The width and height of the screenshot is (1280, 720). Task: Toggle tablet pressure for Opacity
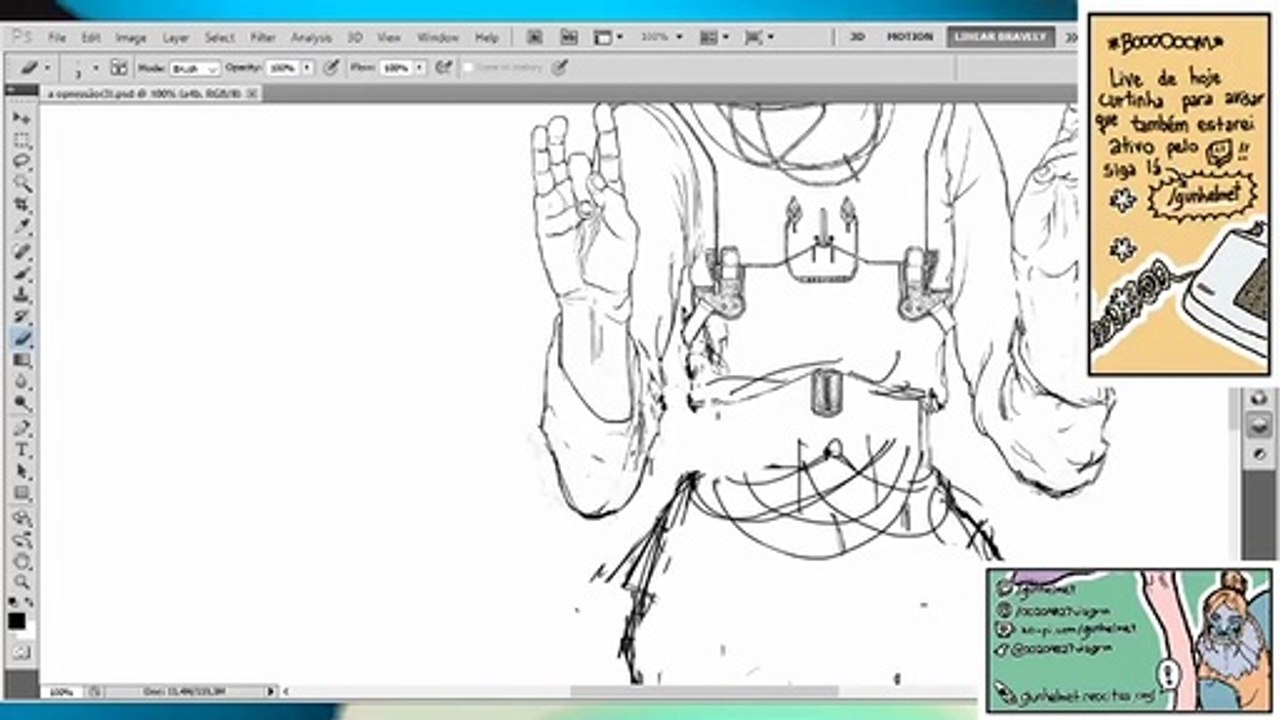click(x=331, y=68)
